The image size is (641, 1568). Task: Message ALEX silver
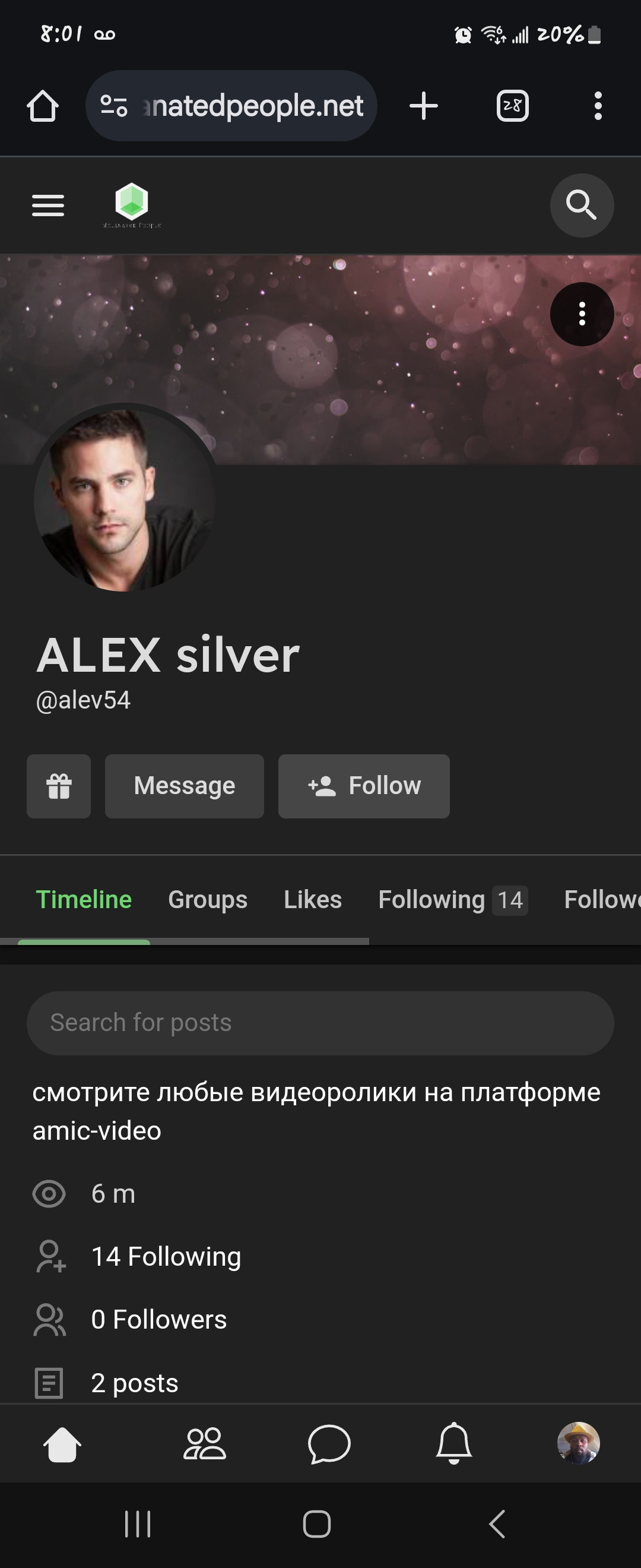tap(184, 786)
